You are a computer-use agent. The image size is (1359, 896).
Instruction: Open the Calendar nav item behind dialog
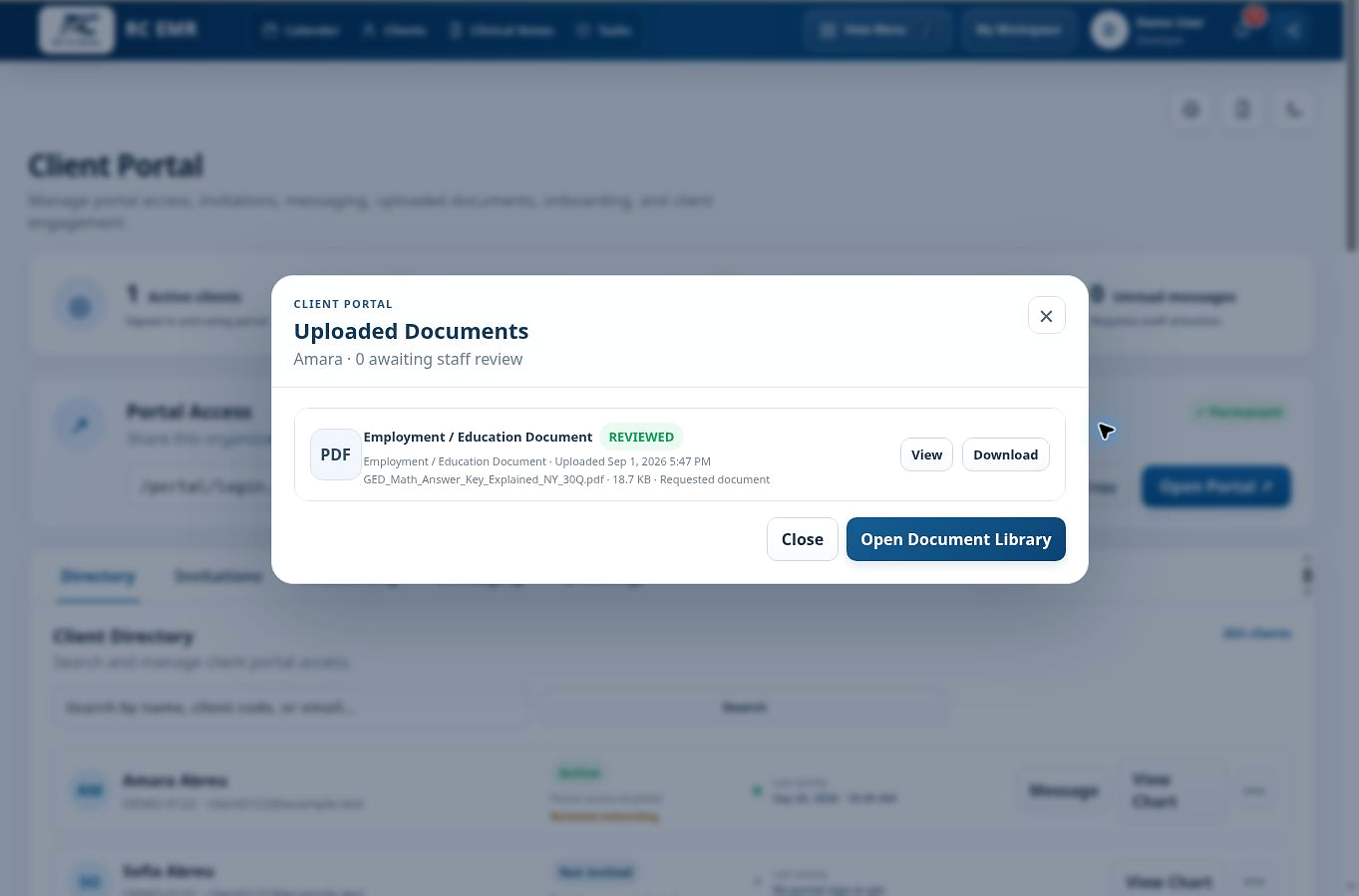pos(300,30)
